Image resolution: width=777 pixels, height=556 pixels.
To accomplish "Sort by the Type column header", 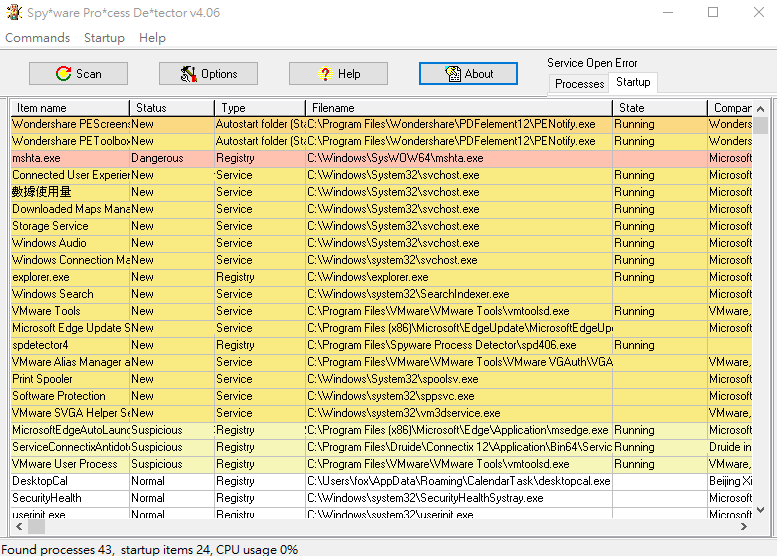I will (260, 108).
